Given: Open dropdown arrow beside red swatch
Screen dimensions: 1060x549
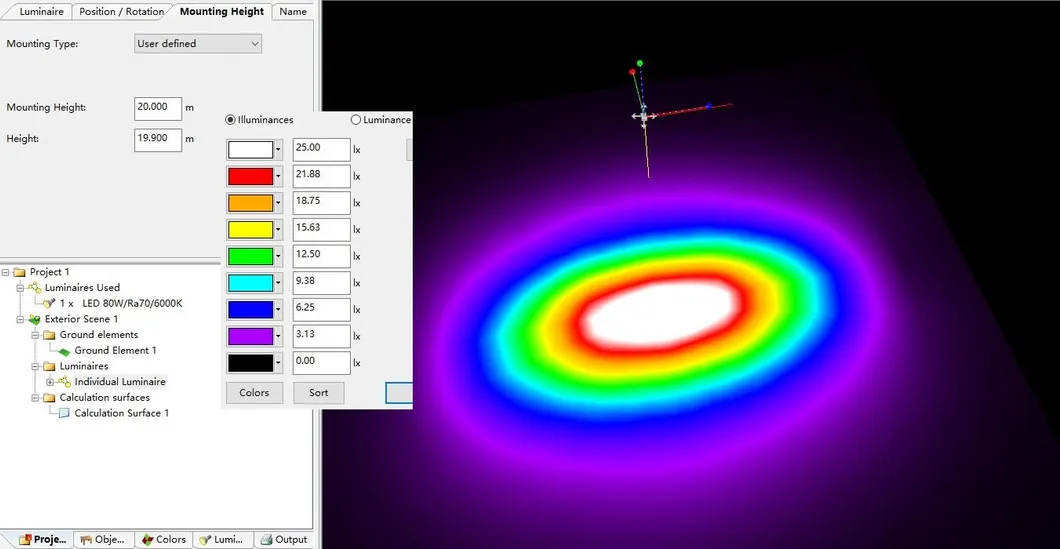Looking at the screenshot, I should (x=278, y=176).
